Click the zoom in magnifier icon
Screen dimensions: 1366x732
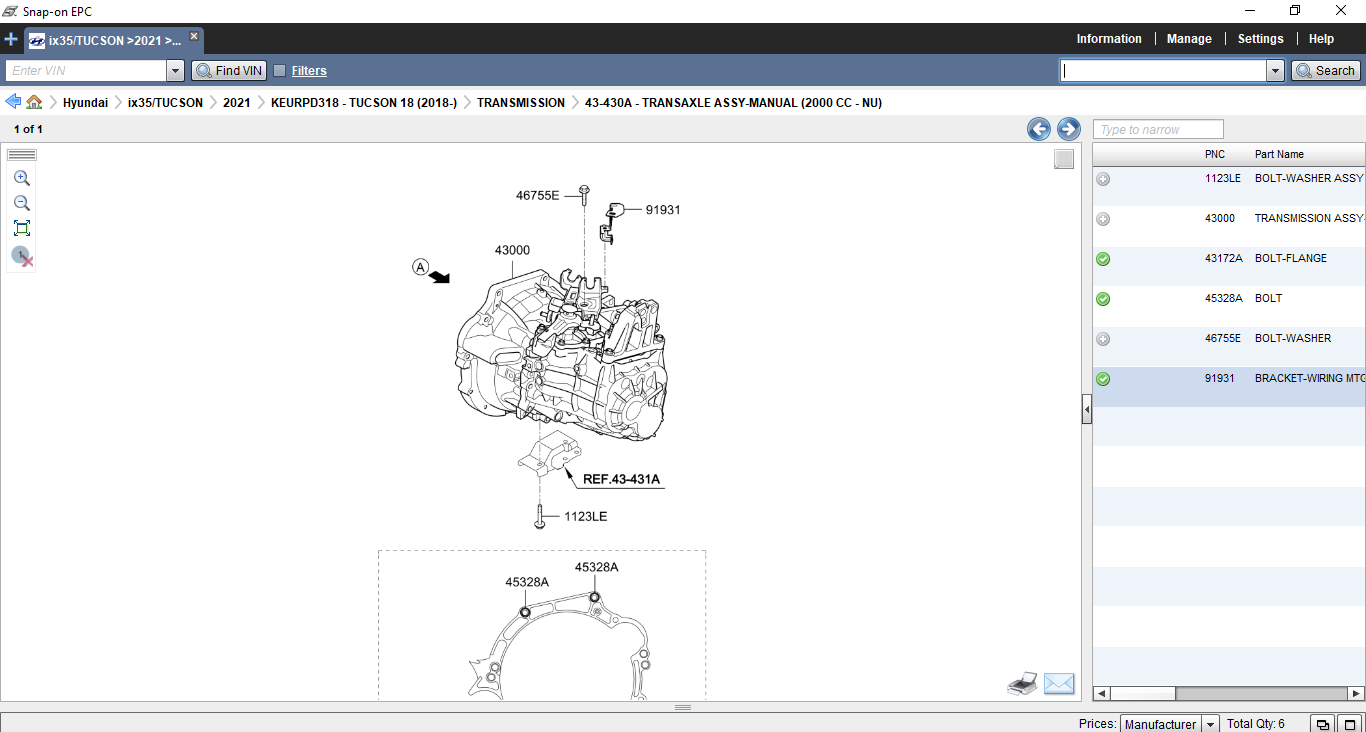coord(22,178)
